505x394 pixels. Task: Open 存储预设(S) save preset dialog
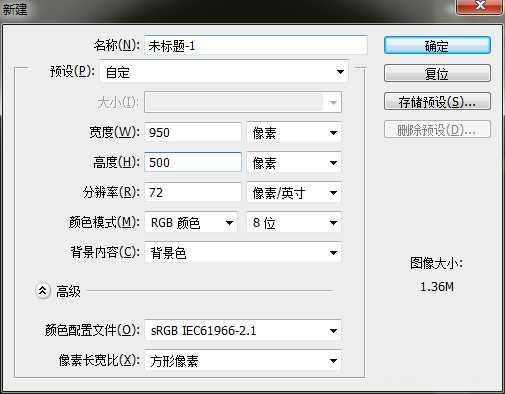(437, 101)
